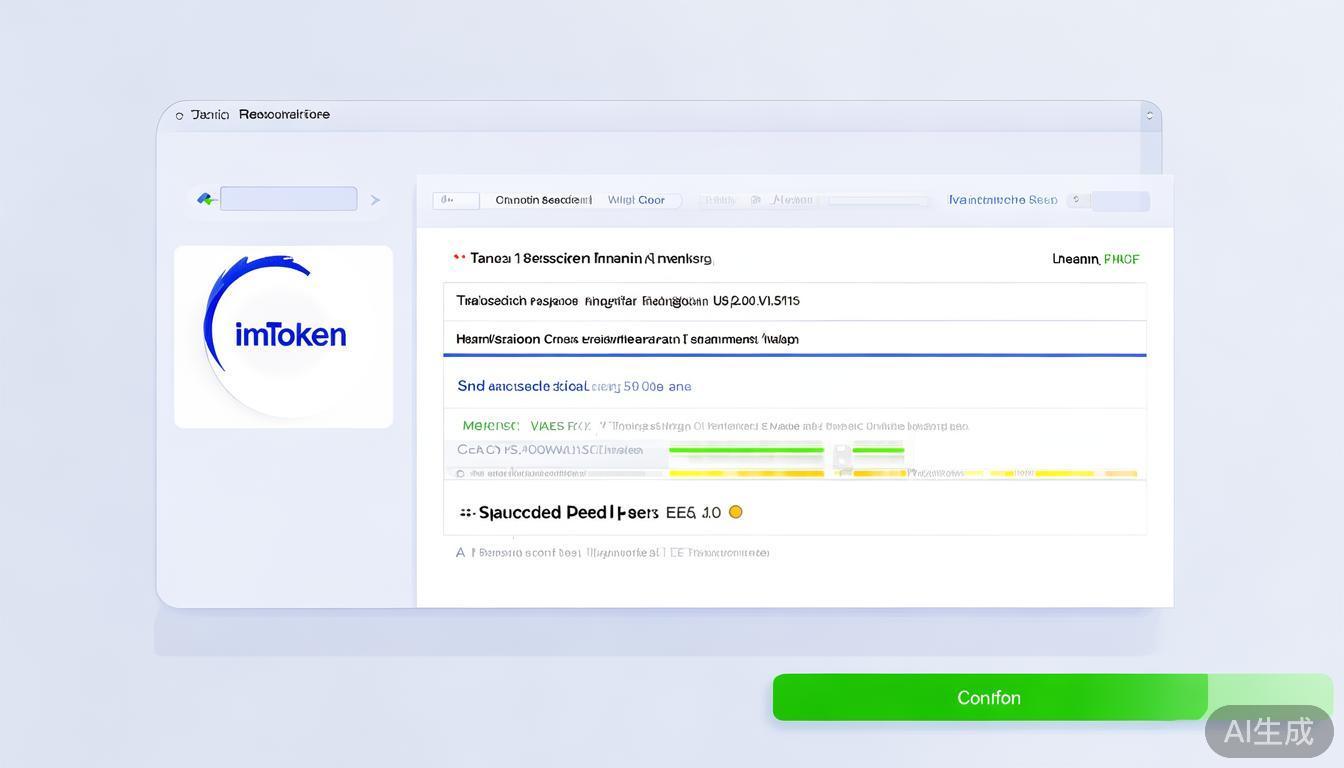Viewport: 1344px width, 768px height.
Task: Click the small boxed field at toolbar left
Action: click(455, 200)
